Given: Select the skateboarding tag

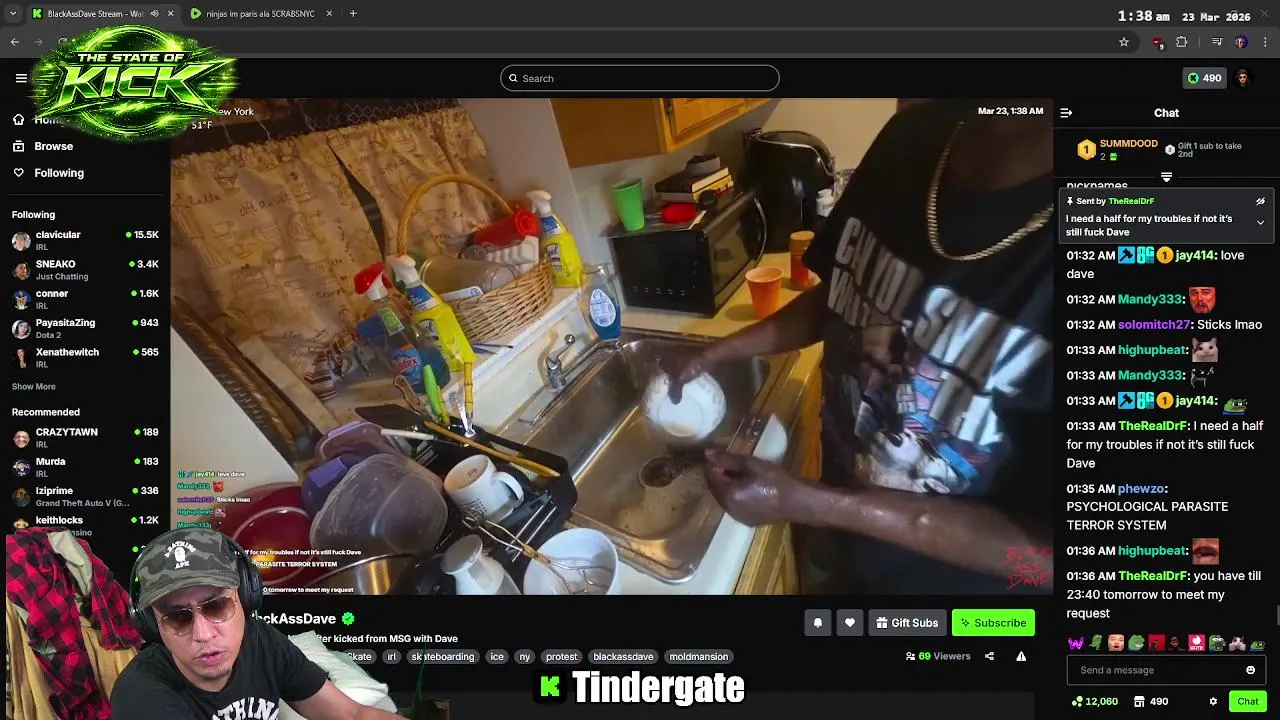Looking at the screenshot, I should coord(442,657).
